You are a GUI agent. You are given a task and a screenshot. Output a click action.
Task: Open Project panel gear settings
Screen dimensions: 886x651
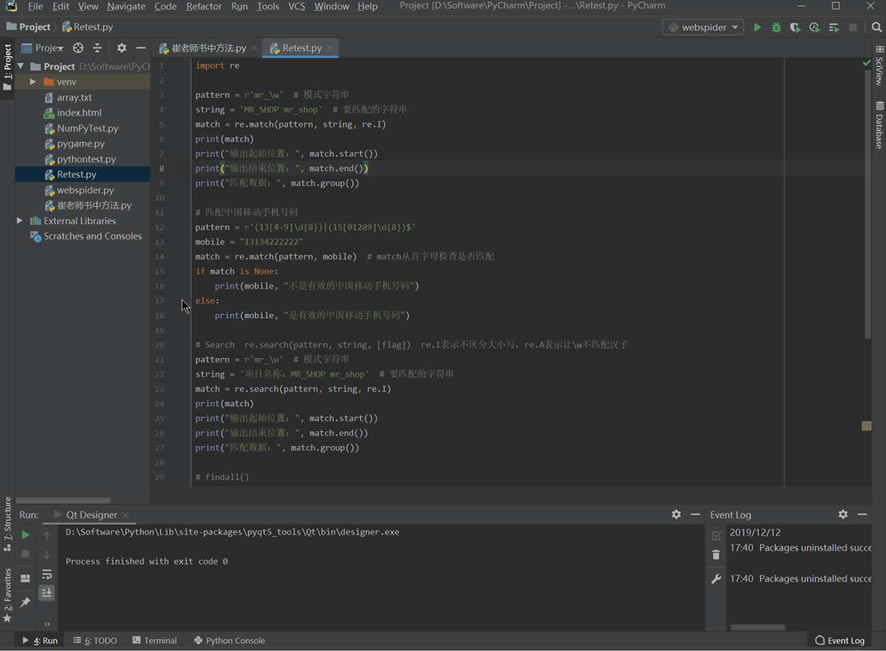(x=121, y=48)
